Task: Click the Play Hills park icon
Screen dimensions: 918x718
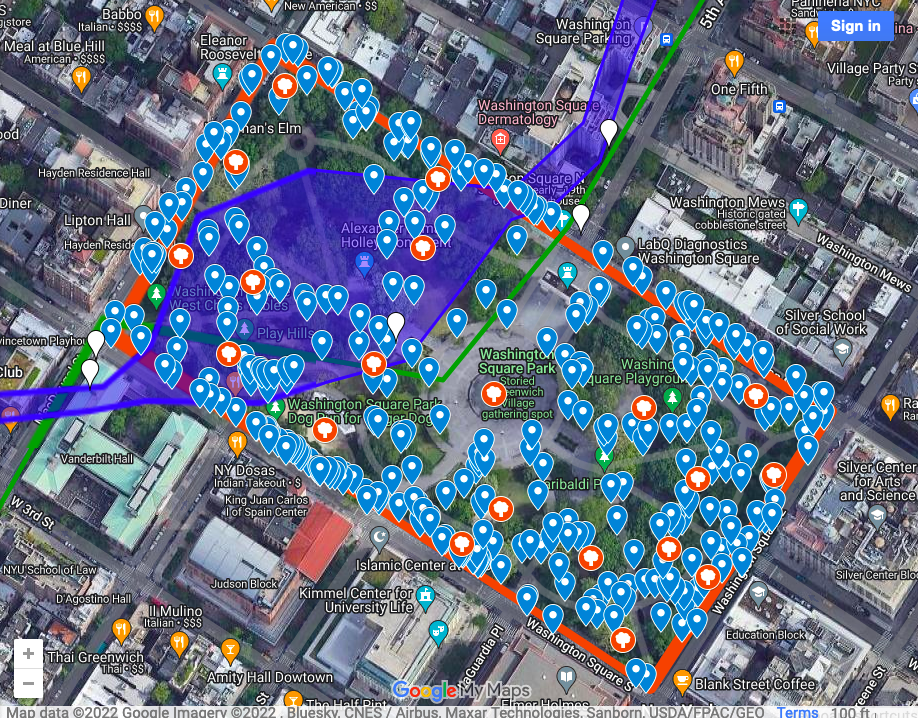Action: click(244, 330)
